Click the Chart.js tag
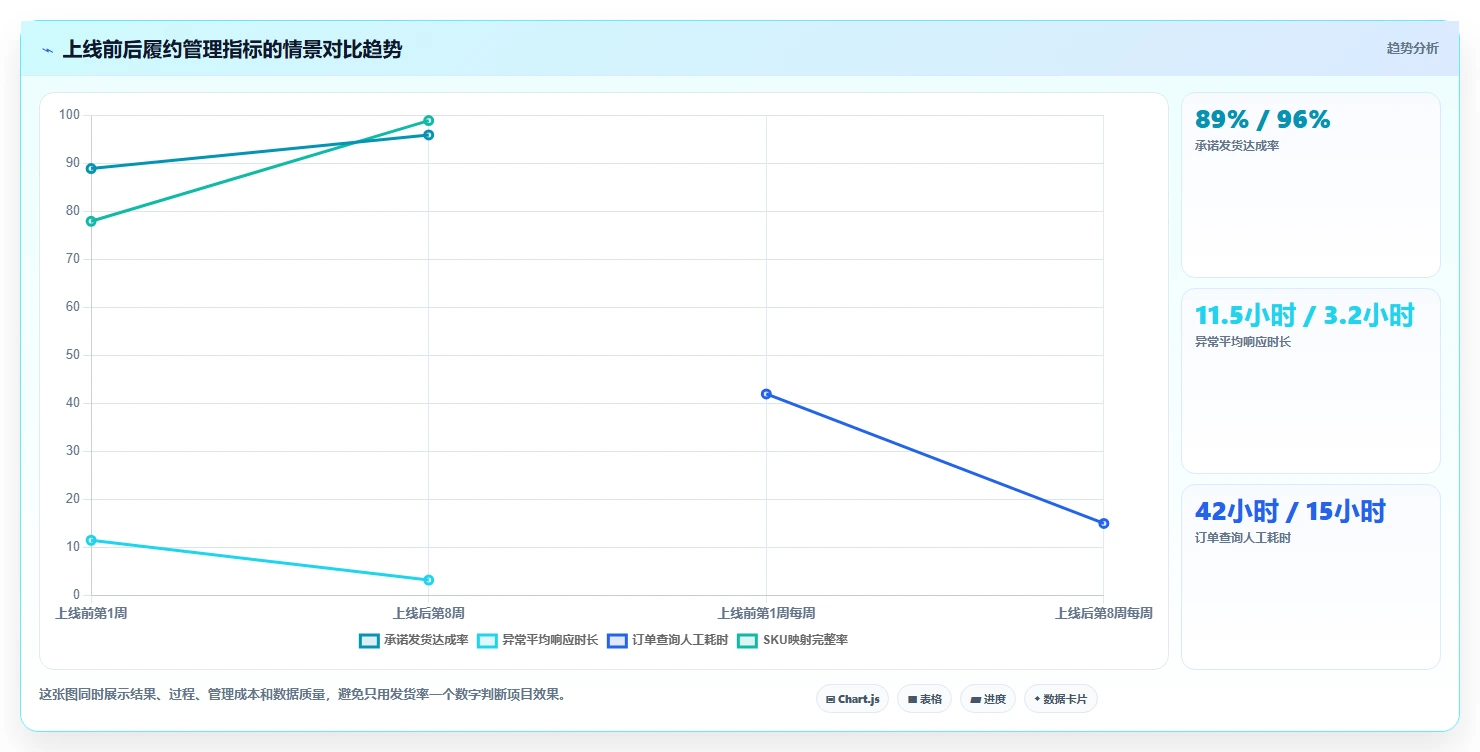Viewport: 1480px width, 752px height. pos(852,699)
